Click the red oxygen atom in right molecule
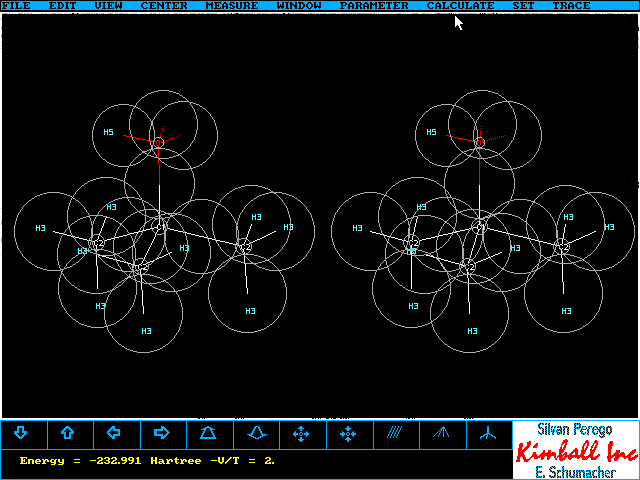 point(480,143)
